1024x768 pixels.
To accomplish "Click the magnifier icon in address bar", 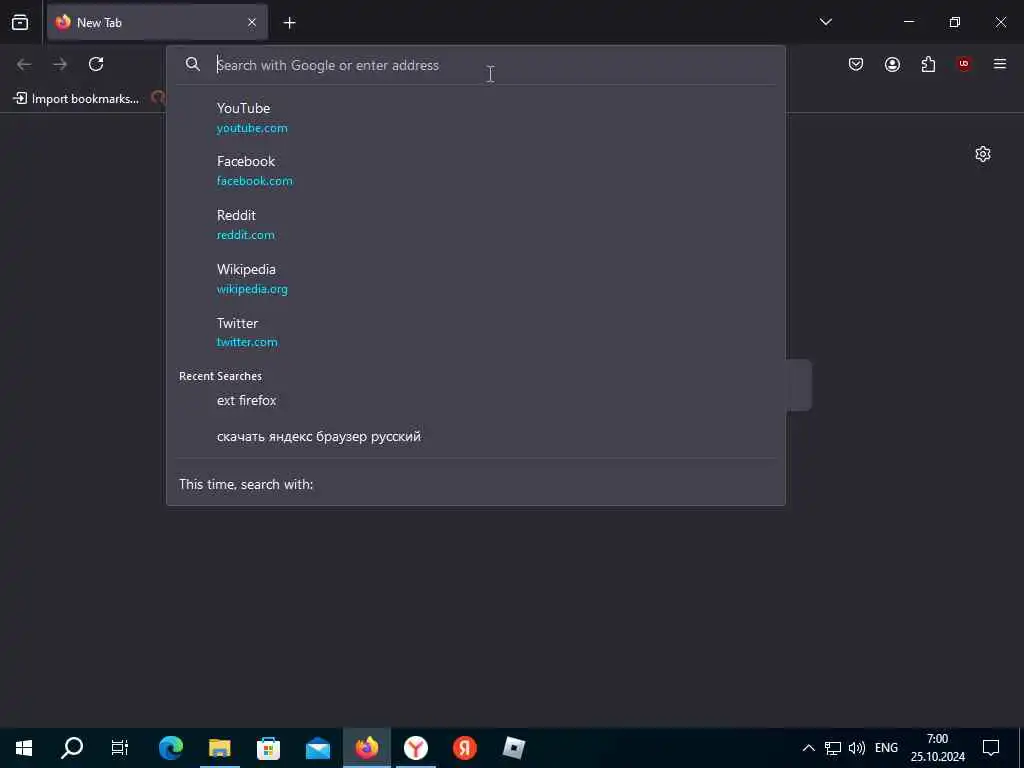I will click(193, 64).
